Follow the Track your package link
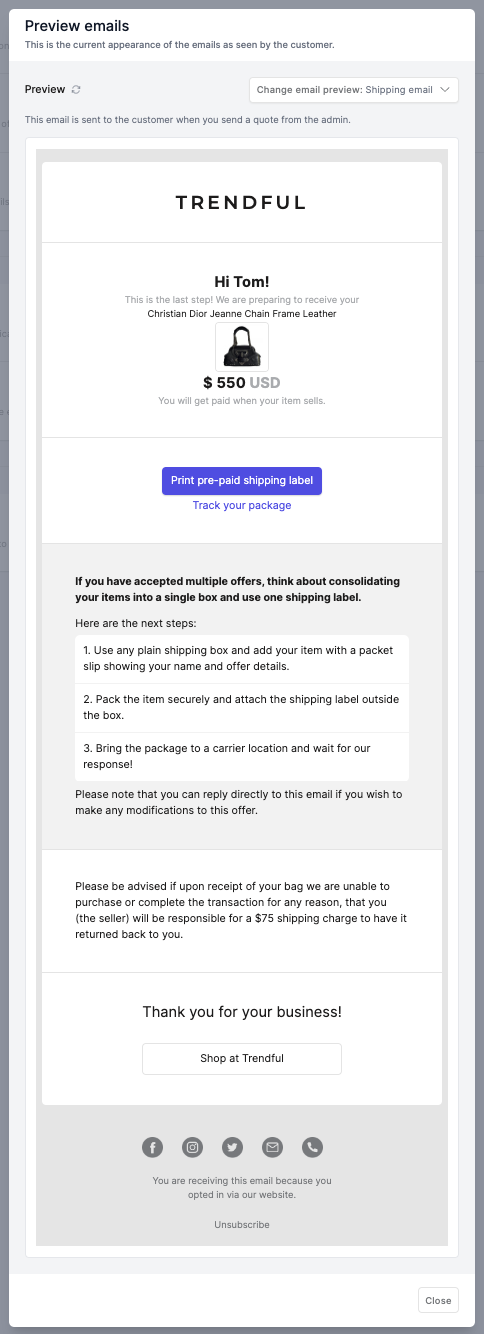484x1334 pixels. (242, 506)
